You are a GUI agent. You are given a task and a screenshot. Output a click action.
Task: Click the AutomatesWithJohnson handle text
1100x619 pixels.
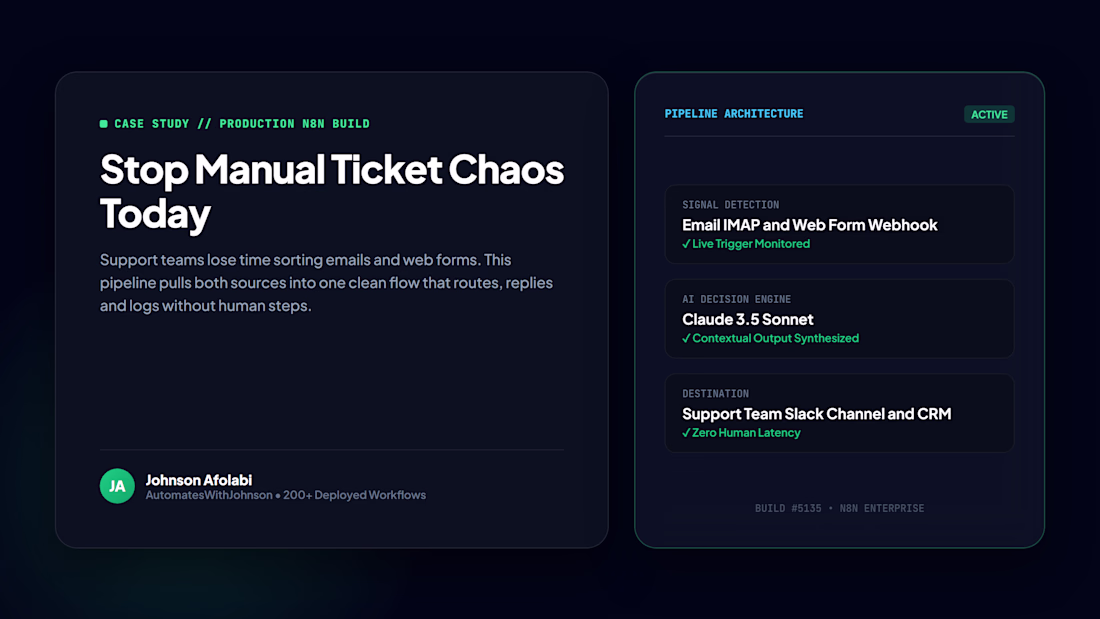coord(209,495)
